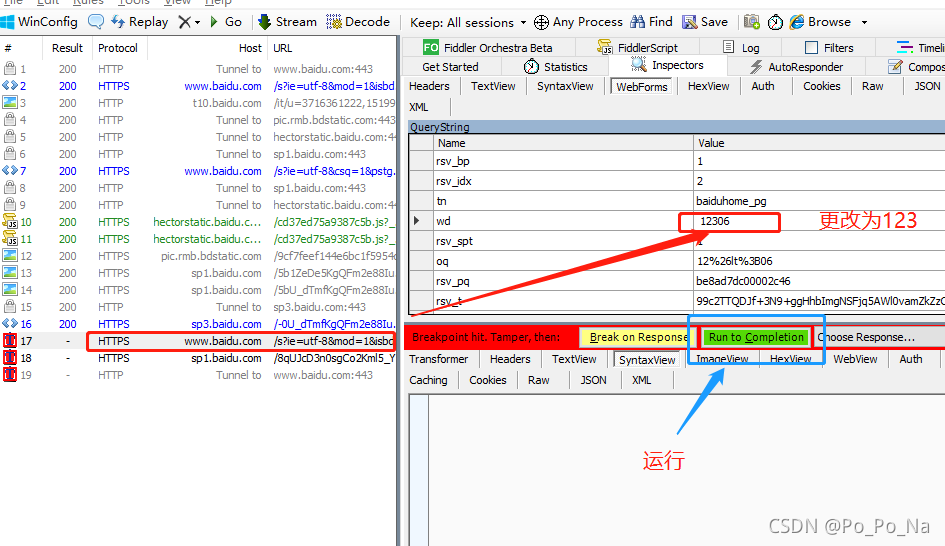This screenshot has height=546, width=945.
Task: Open the Filters tab
Action: 829,48
